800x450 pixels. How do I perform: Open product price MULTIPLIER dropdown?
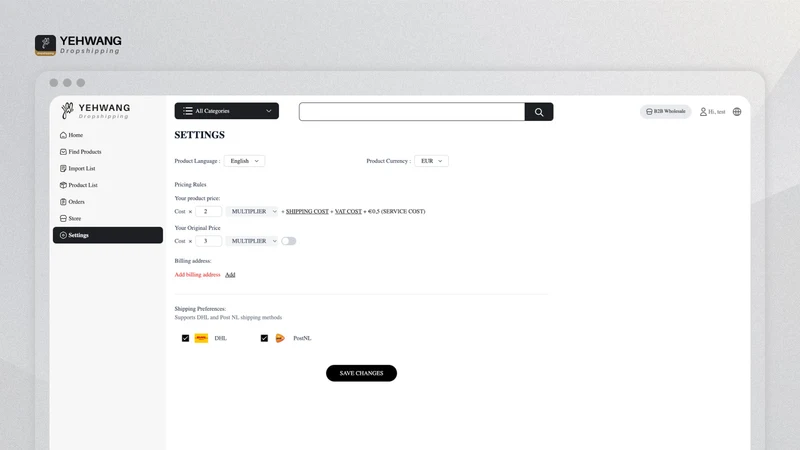(x=253, y=211)
